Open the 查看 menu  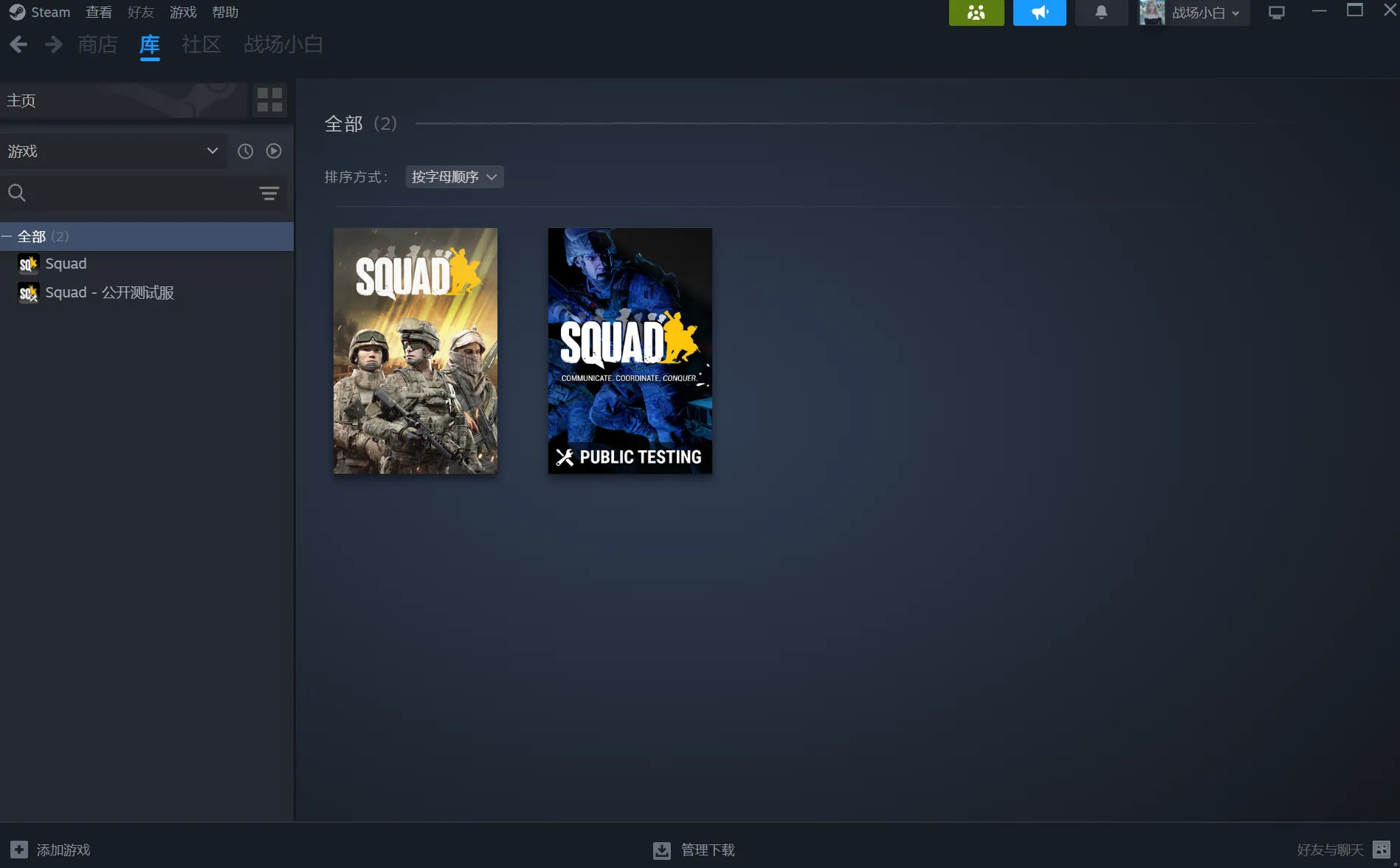click(99, 13)
